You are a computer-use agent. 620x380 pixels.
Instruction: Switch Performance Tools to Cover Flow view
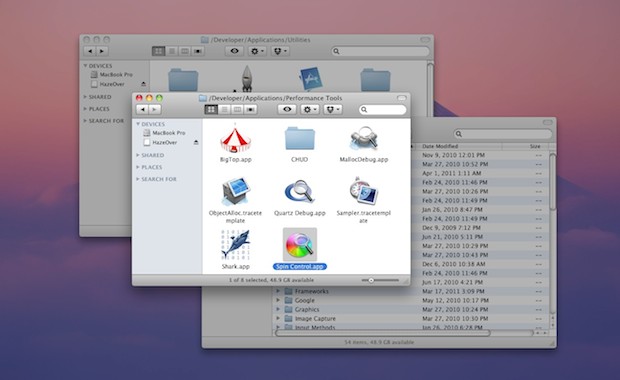[251, 110]
